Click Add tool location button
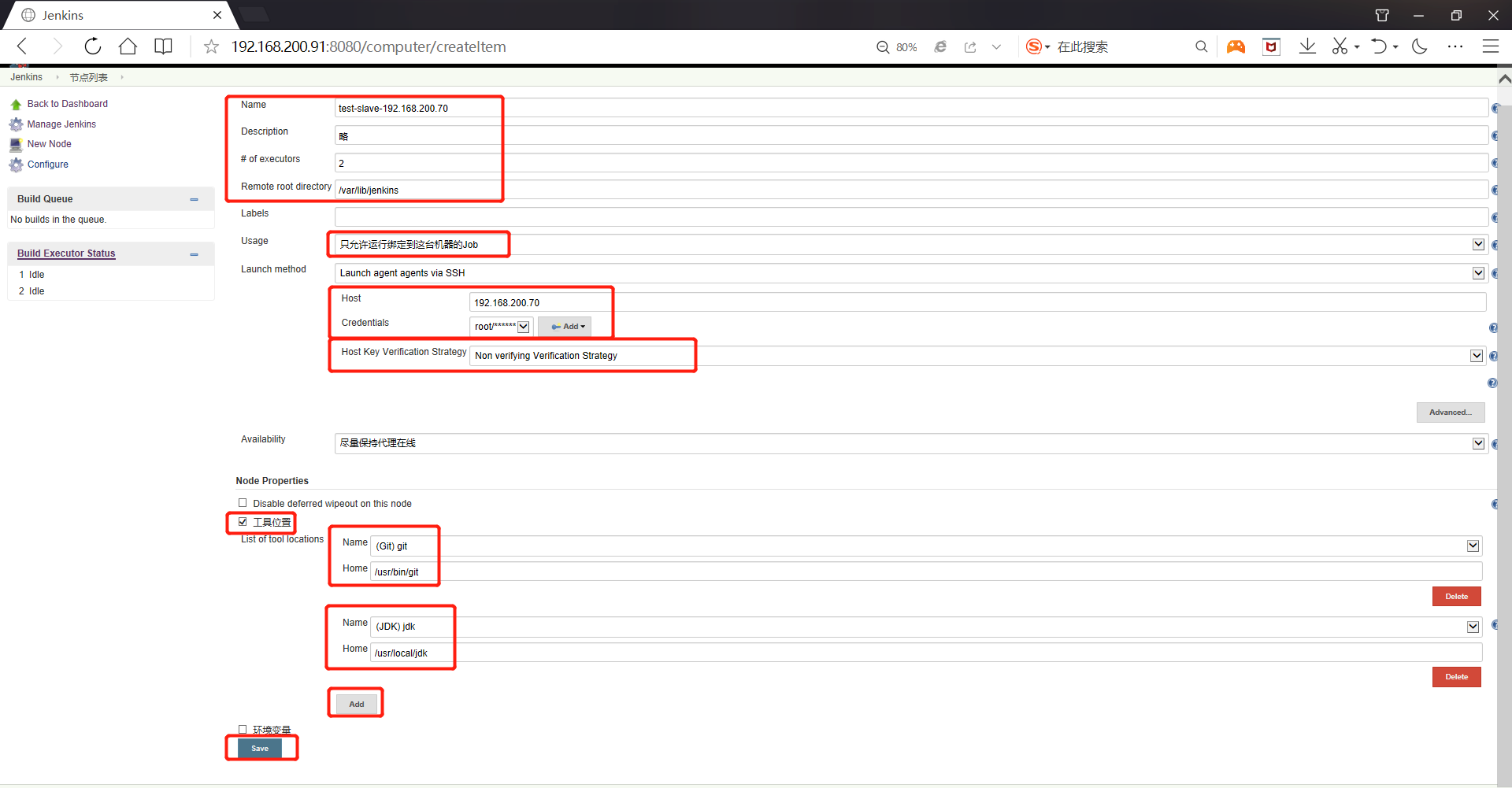 357,704
